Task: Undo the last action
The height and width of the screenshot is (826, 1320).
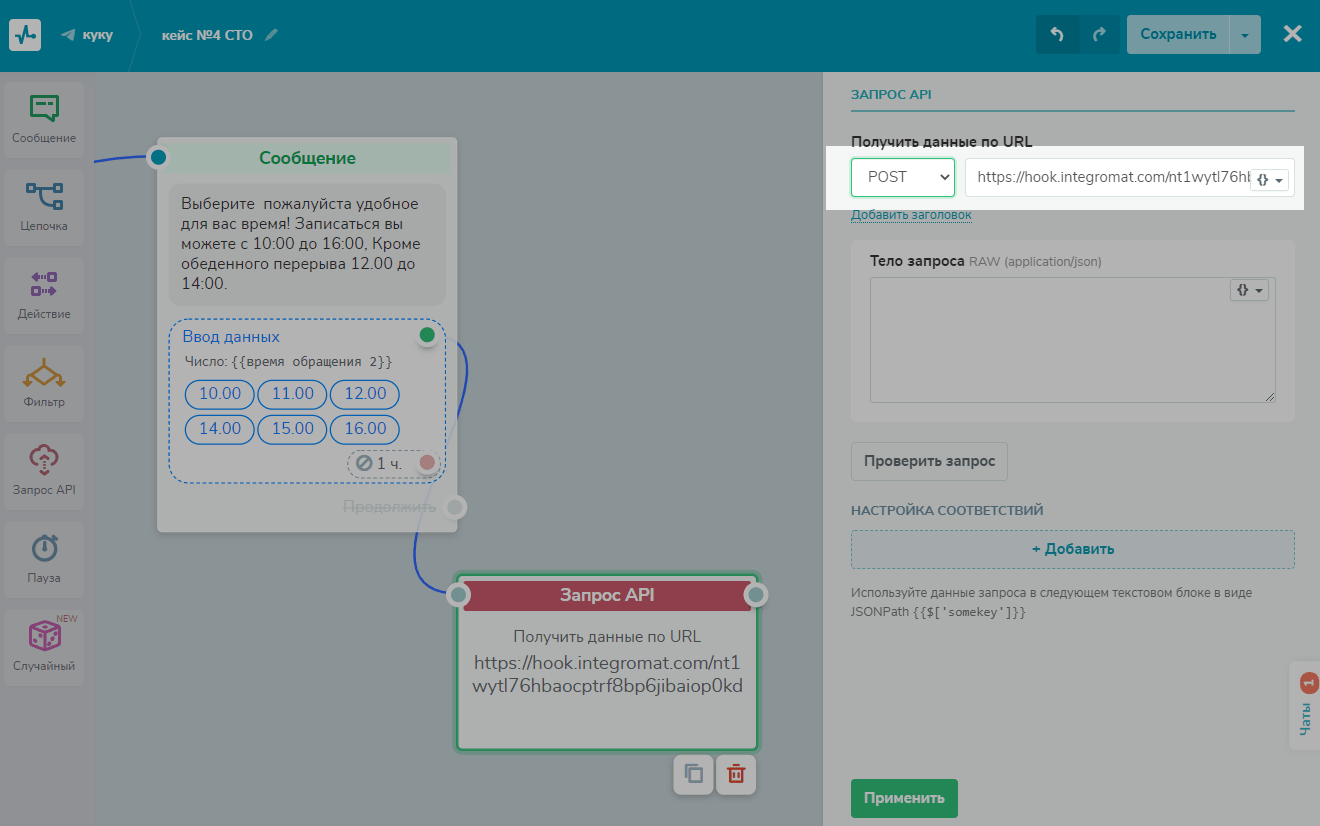Action: tap(1057, 34)
